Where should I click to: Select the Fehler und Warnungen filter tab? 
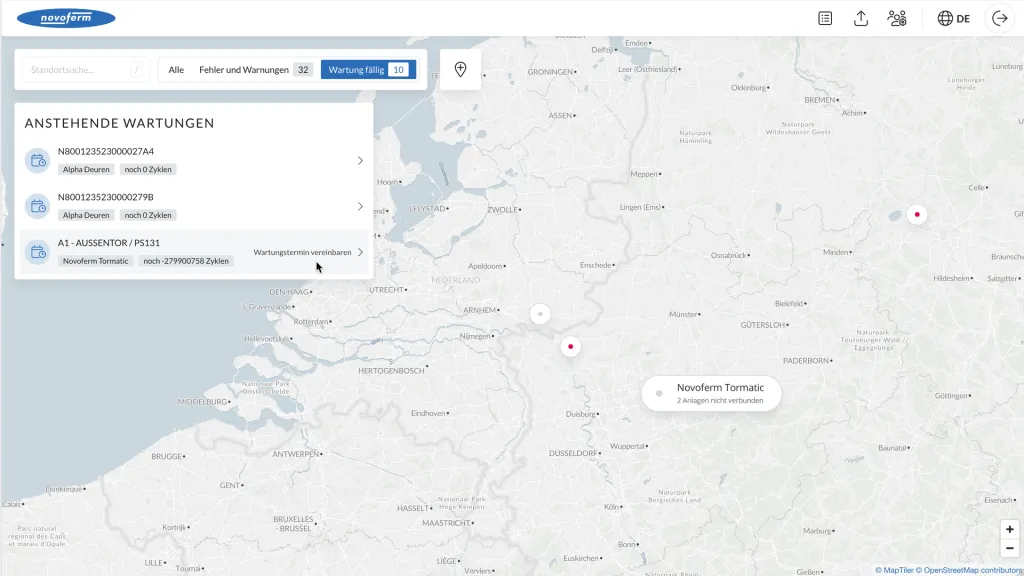pos(256,70)
